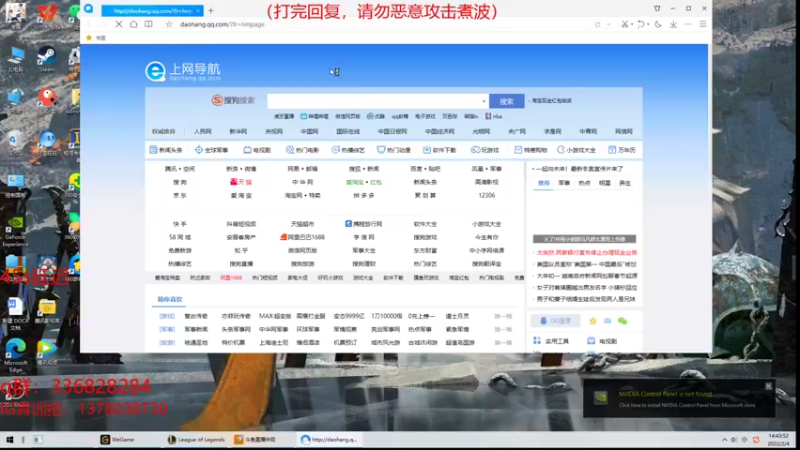Switch to the 明星 news tab
The width and height of the screenshot is (800, 450).
(x=605, y=183)
